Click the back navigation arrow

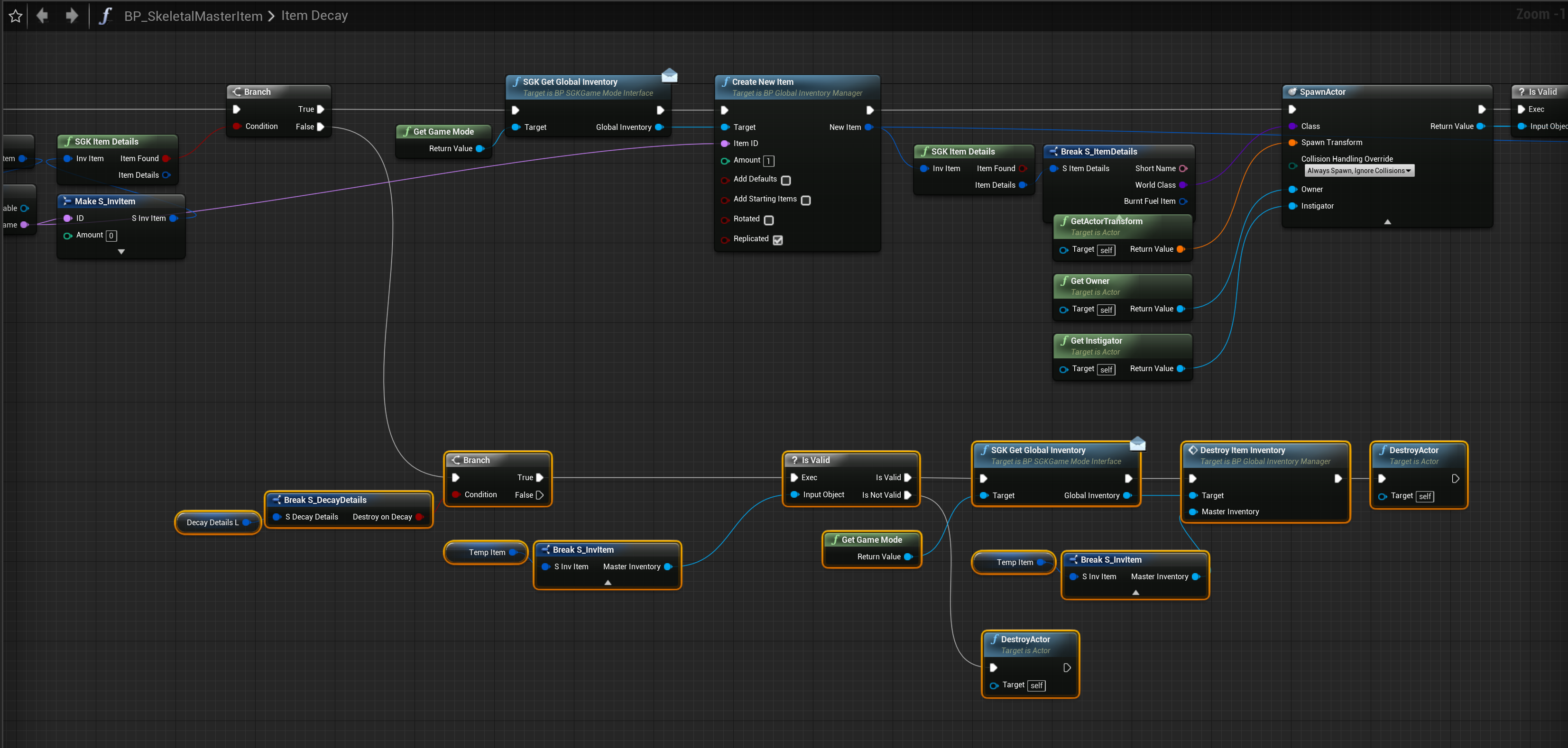tap(42, 15)
